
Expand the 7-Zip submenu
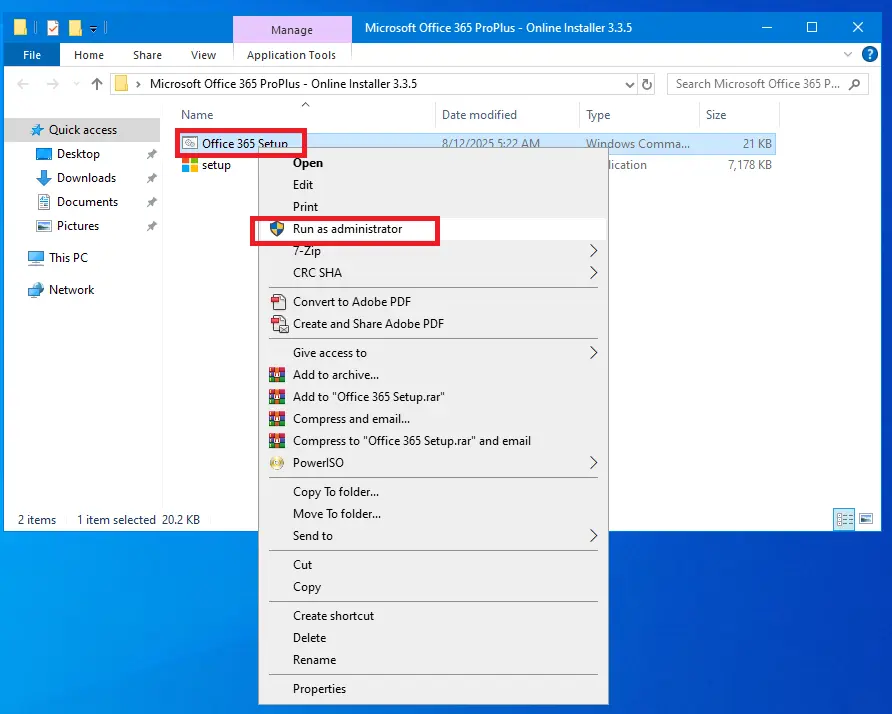click(433, 251)
